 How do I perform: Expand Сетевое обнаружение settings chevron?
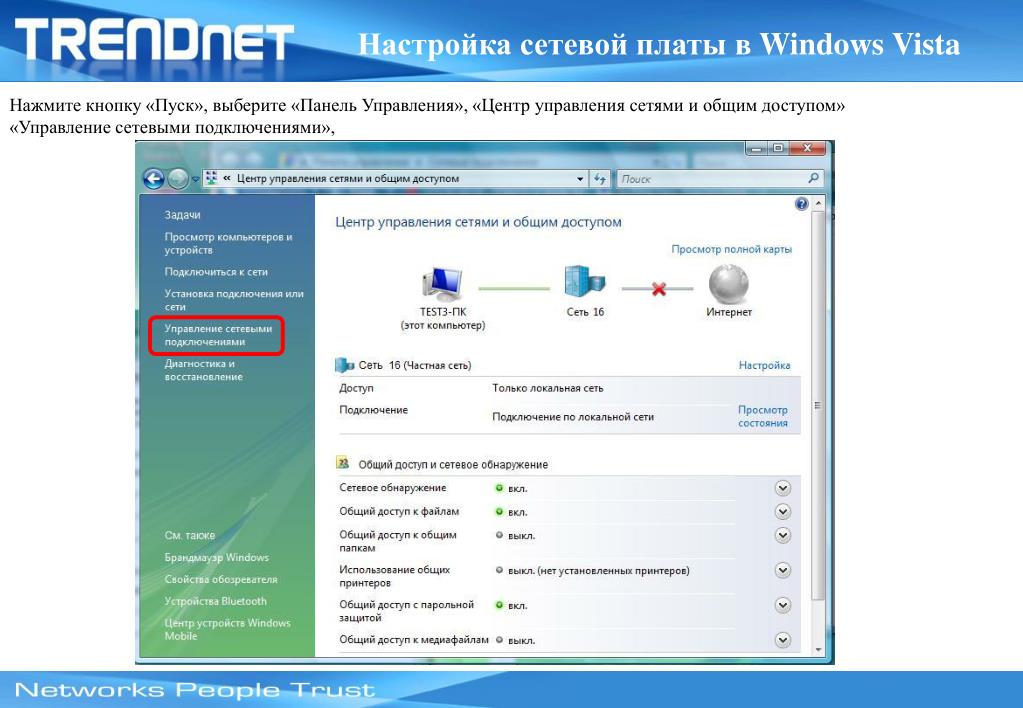783,488
